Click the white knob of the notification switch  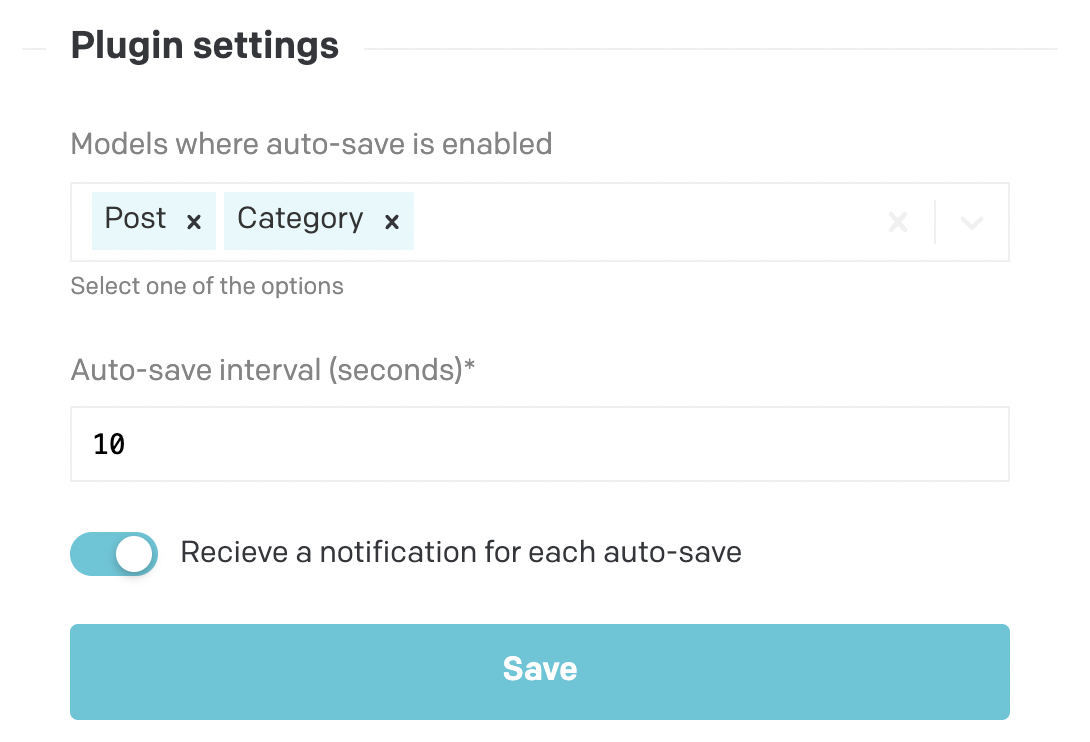click(x=135, y=553)
